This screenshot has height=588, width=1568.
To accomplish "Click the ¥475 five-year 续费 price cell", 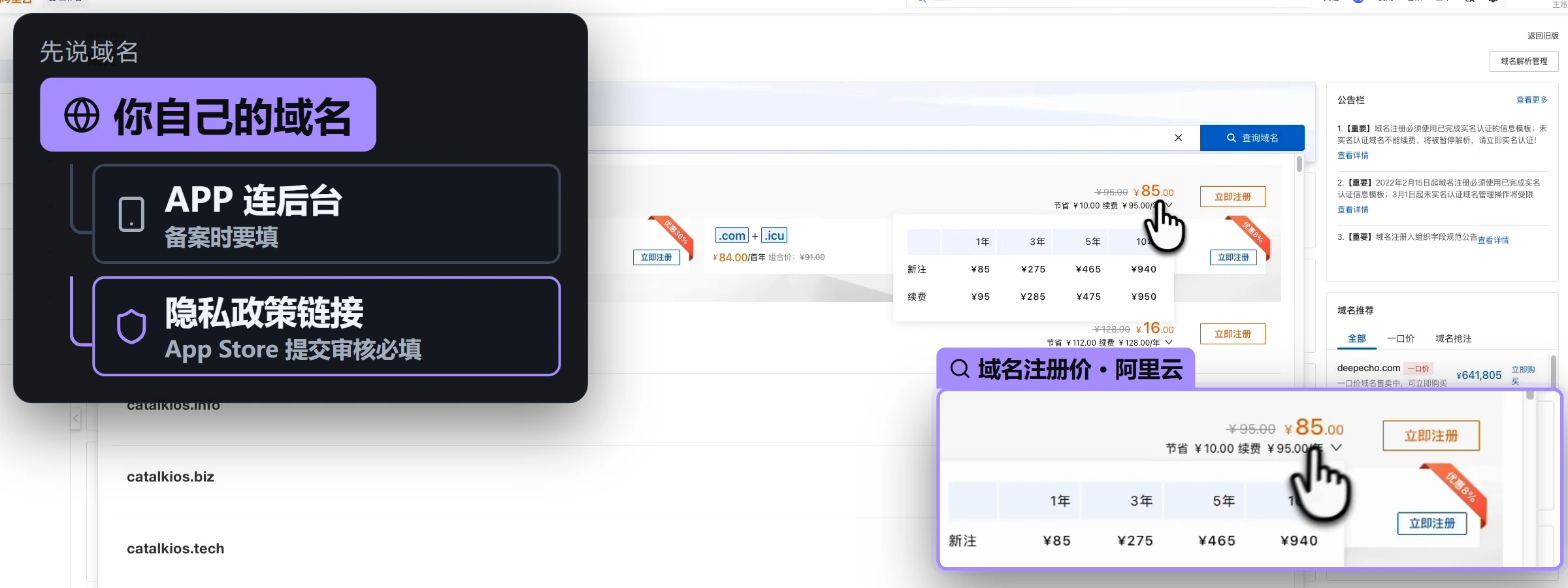I will 1088,297.
